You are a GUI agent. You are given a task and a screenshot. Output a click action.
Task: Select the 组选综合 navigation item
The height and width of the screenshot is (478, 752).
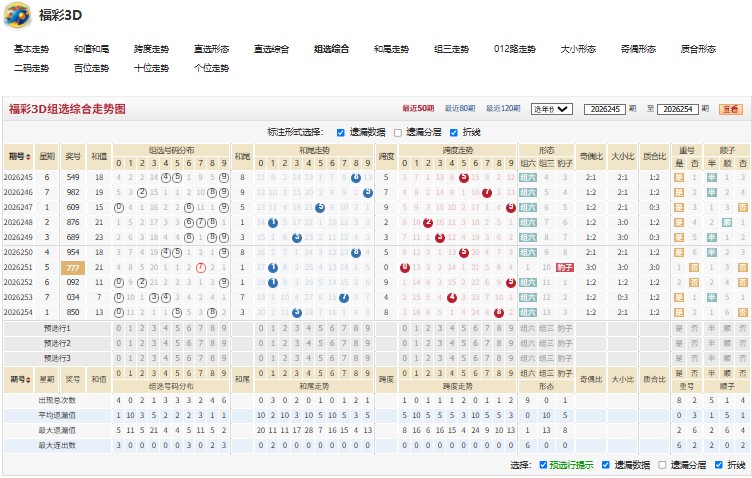pos(331,49)
